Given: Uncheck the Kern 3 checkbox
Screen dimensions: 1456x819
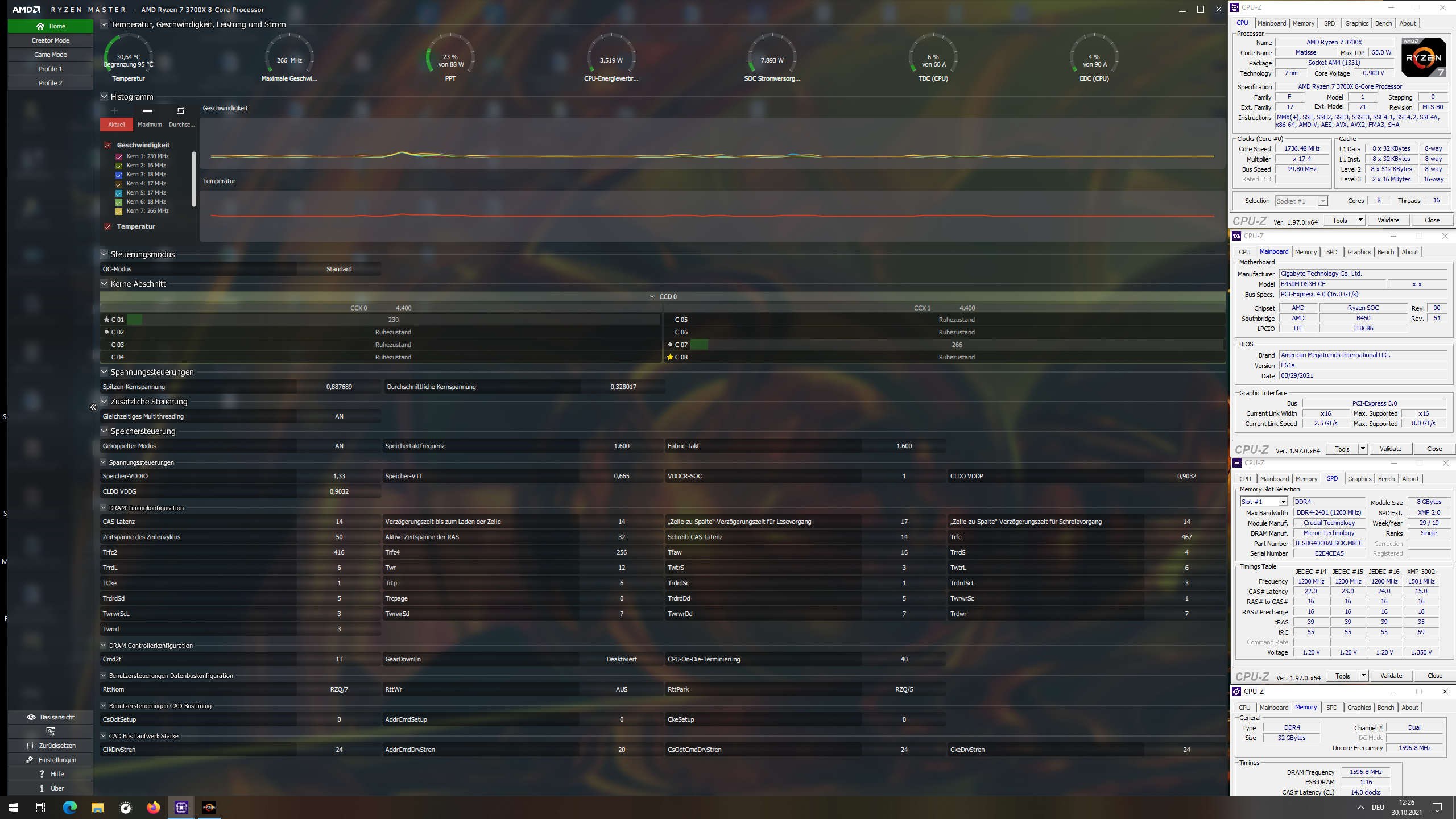Looking at the screenshot, I should pyautogui.click(x=119, y=175).
